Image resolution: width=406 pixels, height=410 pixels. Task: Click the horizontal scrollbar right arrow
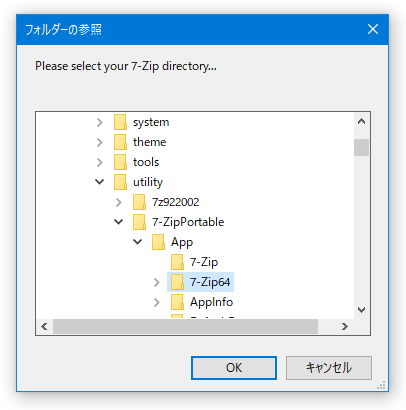point(345,326)
